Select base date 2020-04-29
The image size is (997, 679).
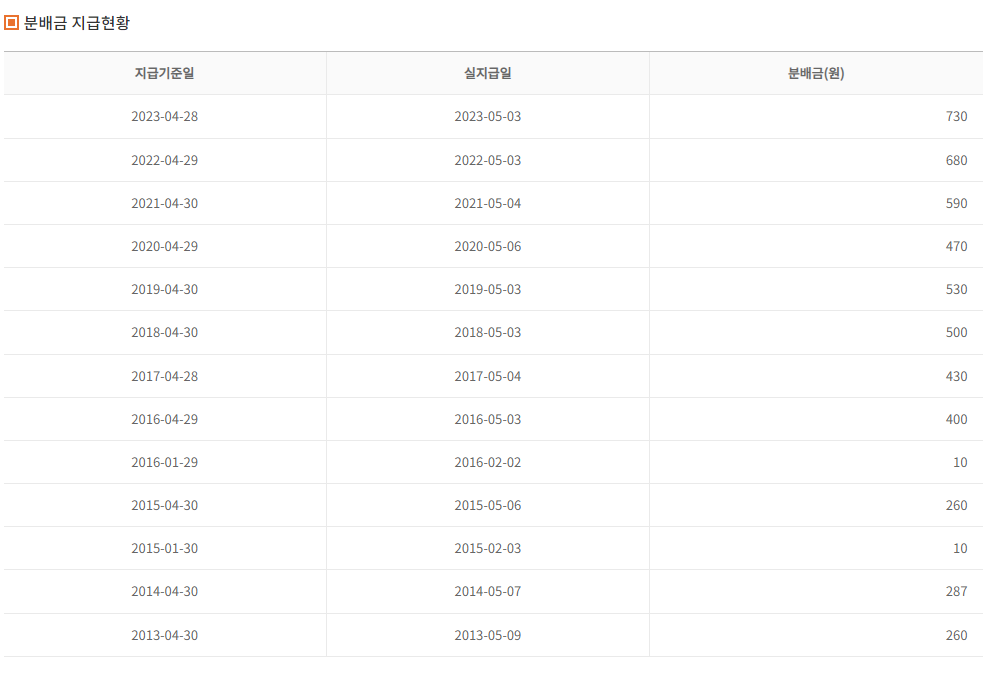165,246
